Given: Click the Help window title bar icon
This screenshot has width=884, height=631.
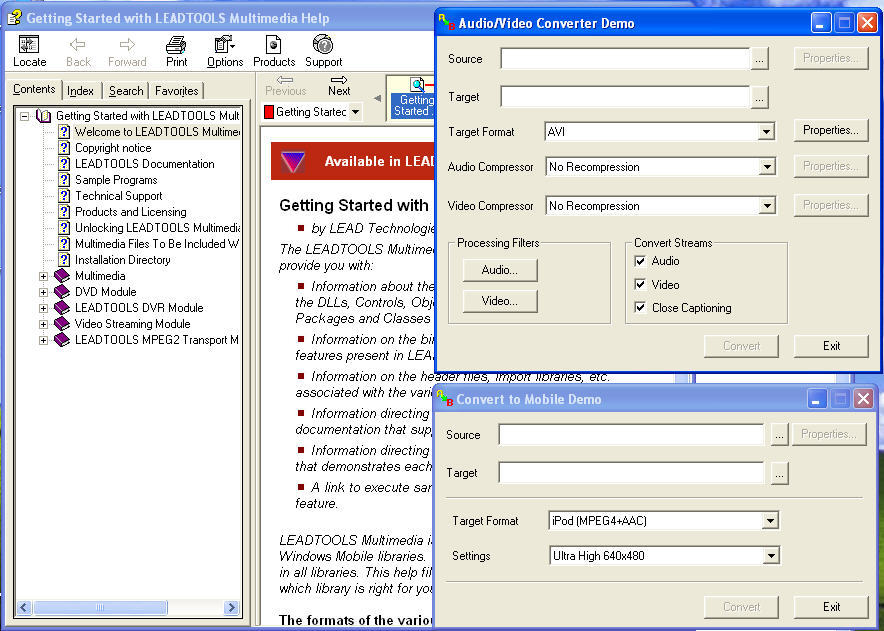Looking at the screenshot, I should click(x=15, y=17).
